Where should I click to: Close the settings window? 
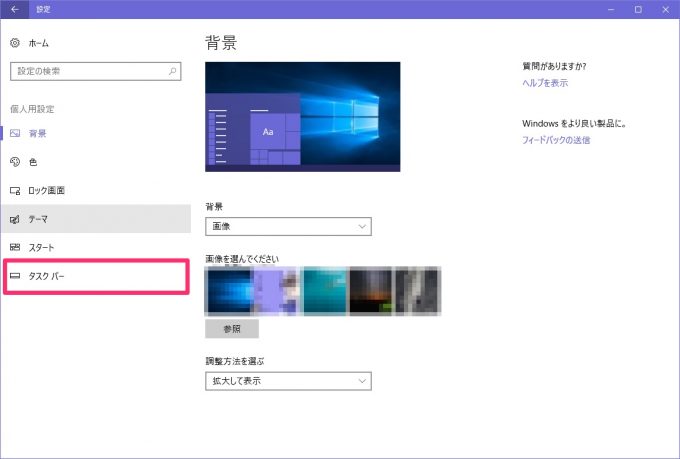point(666,9)
